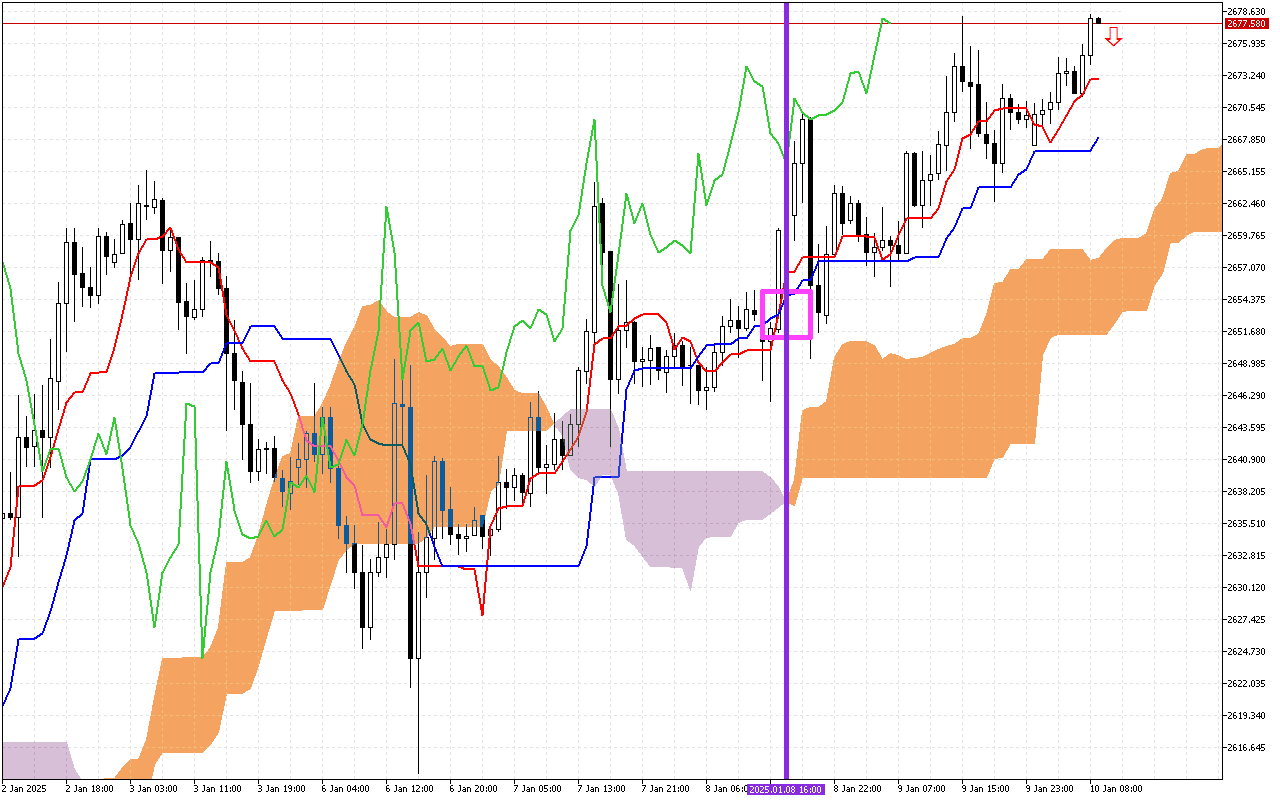Select the 2638.205 price scale label
Screen dimensions: 1280x800
[1246, 491]
